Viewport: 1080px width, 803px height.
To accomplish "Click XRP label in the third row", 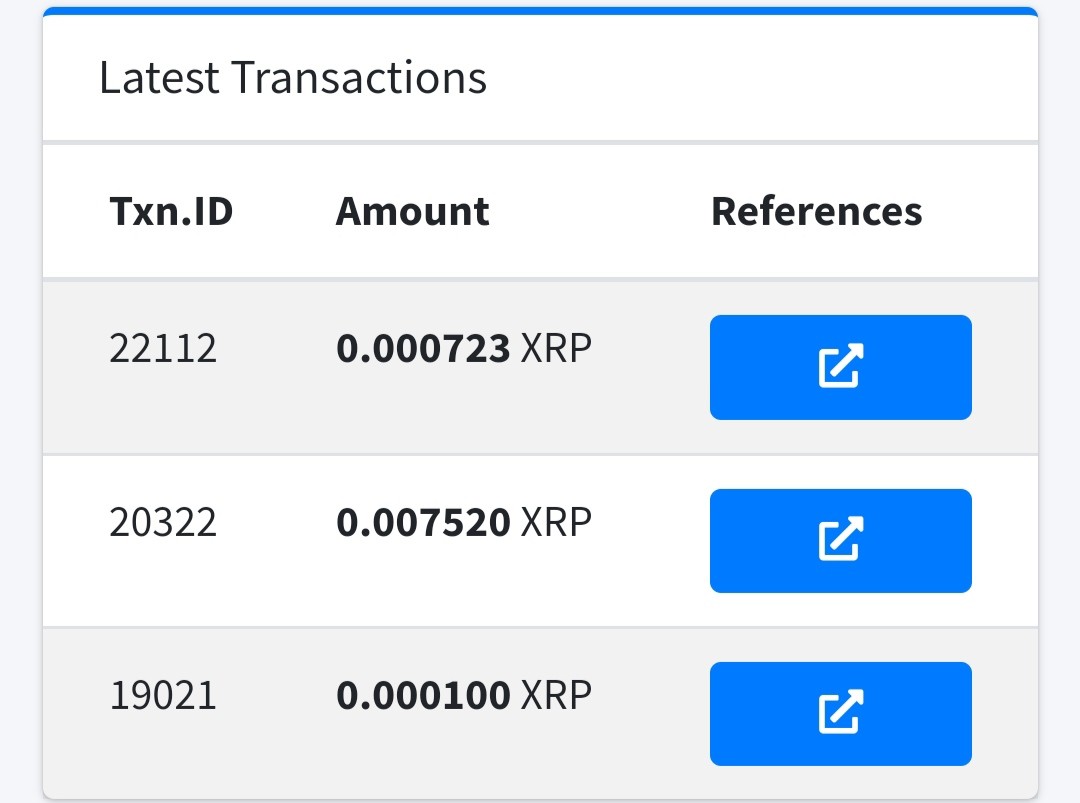I will point(557,695).
